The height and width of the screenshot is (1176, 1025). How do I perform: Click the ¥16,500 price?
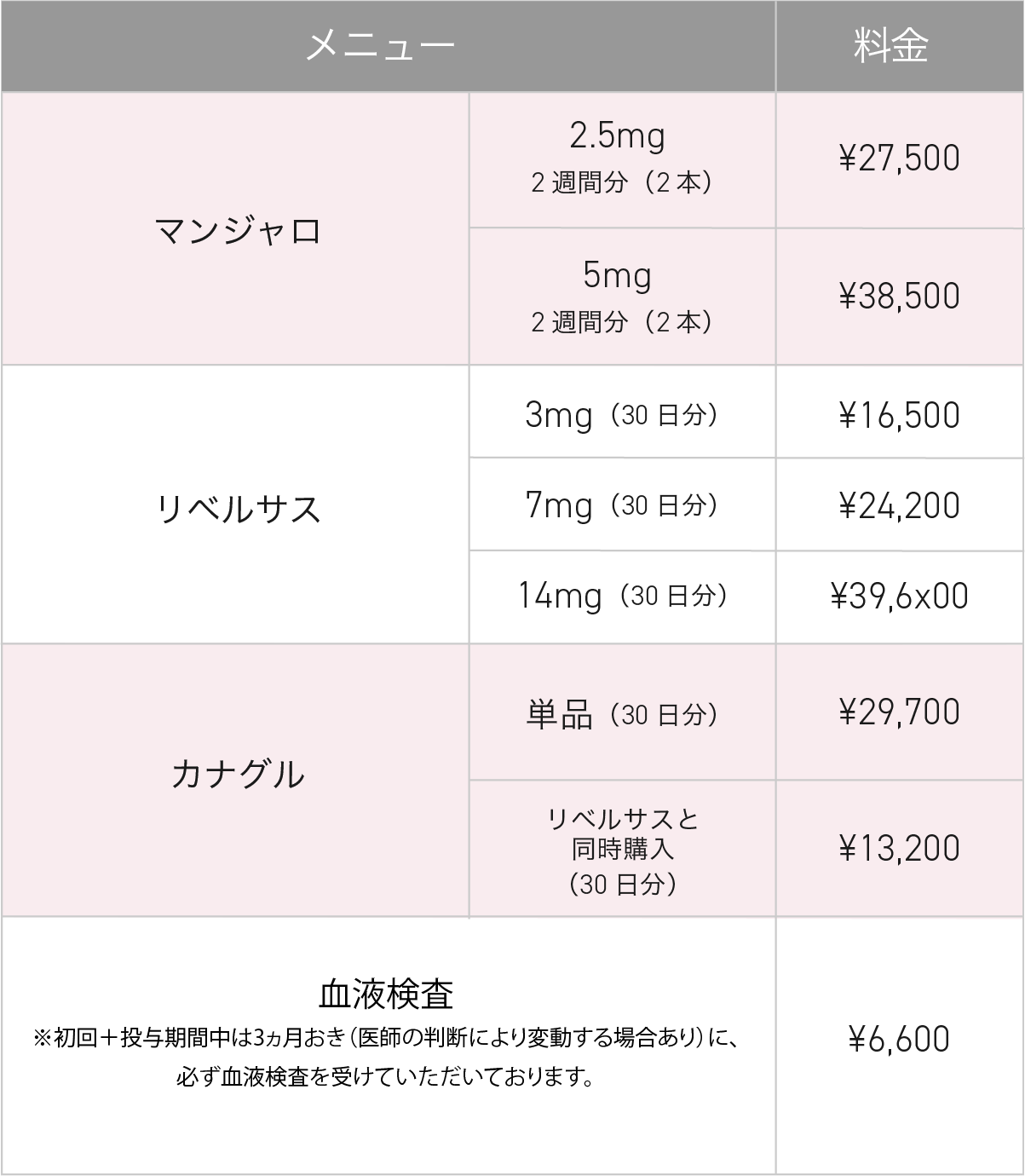(900, 416)
